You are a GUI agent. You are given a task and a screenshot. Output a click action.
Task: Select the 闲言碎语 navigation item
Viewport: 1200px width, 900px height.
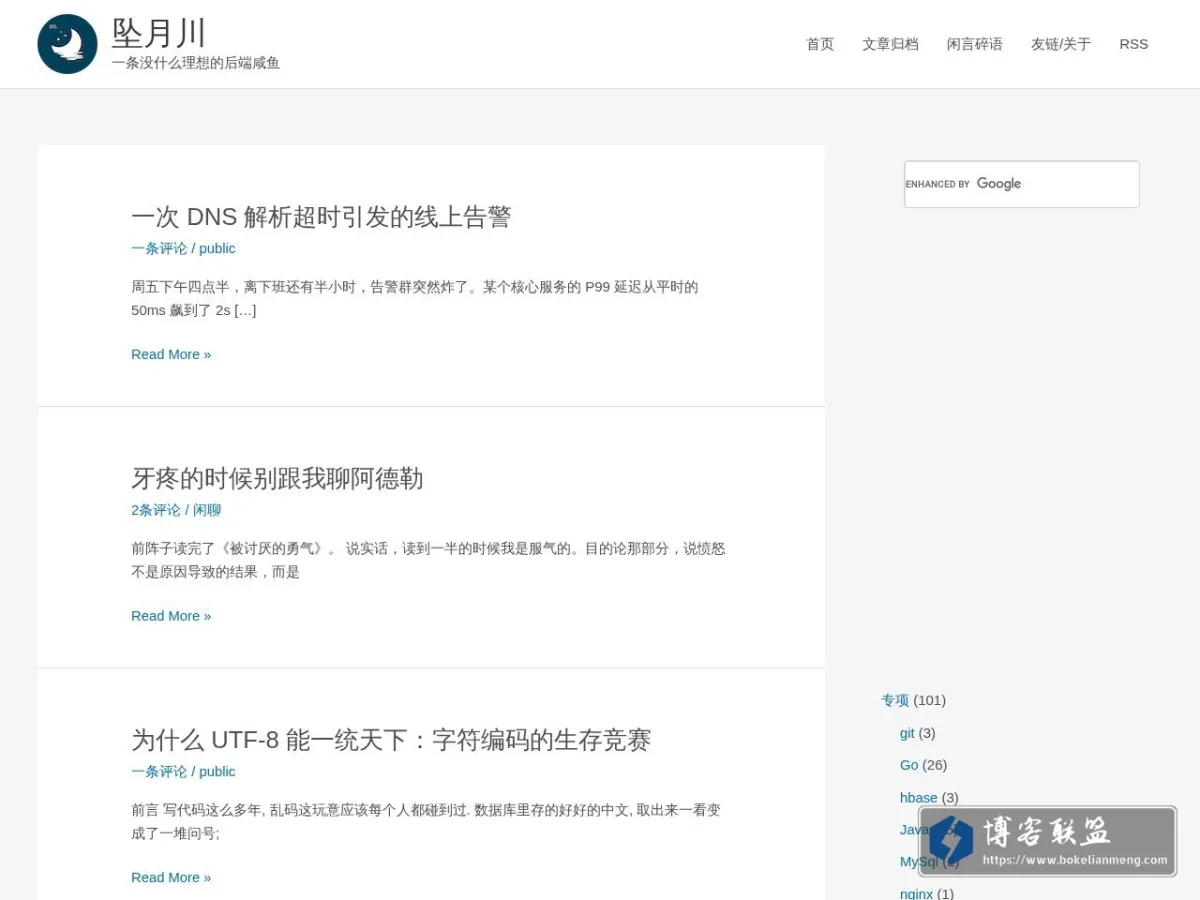point(975,44)
